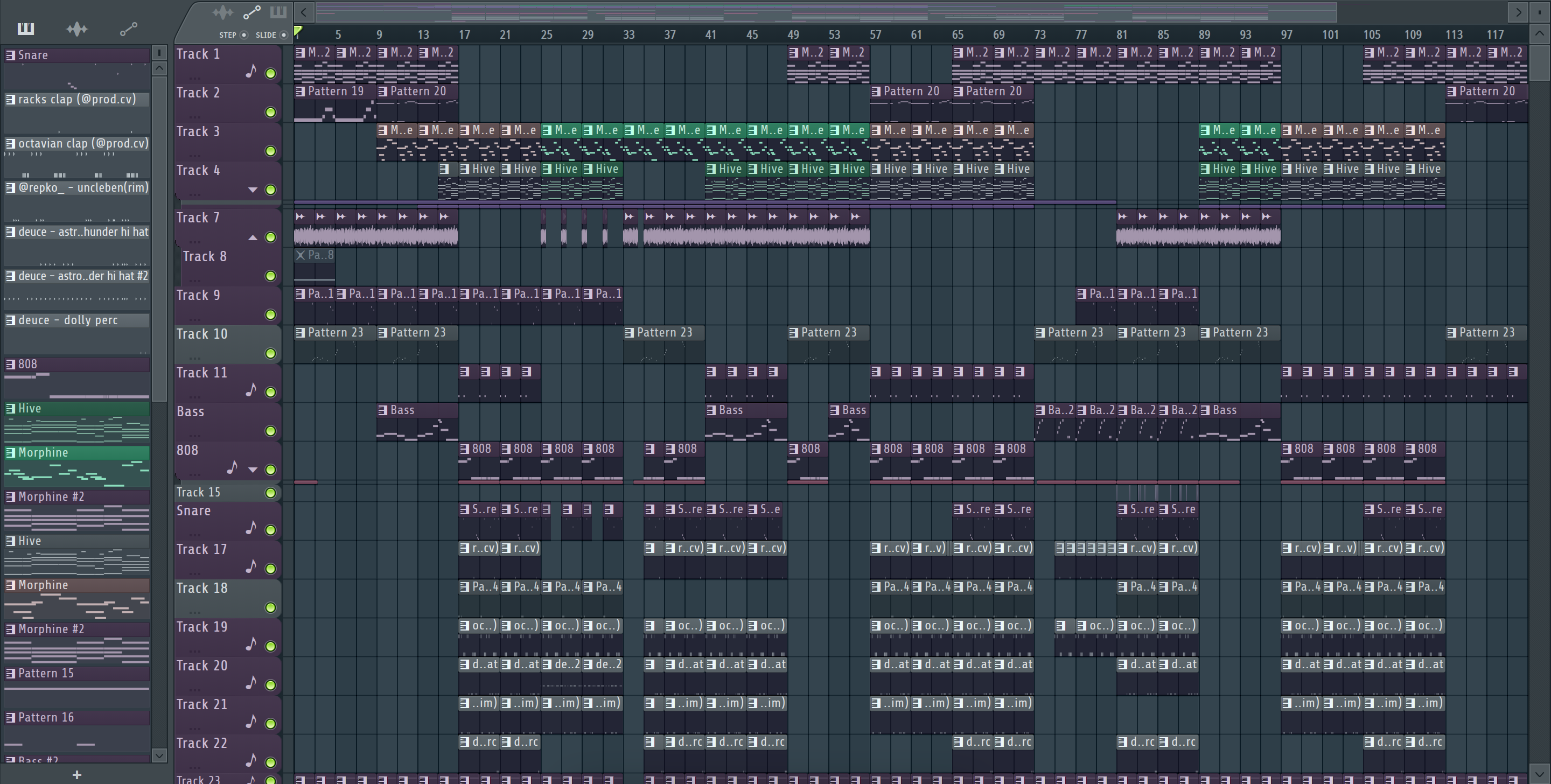1551x784 pixels.
Task: Toggle the Track 18 mute LED
Action: [271, 607]
